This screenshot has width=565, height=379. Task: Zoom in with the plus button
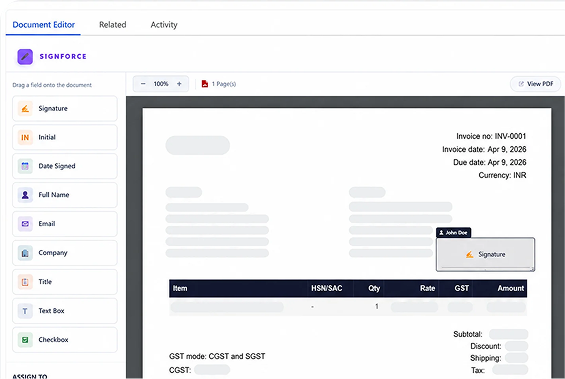point(179,84)
